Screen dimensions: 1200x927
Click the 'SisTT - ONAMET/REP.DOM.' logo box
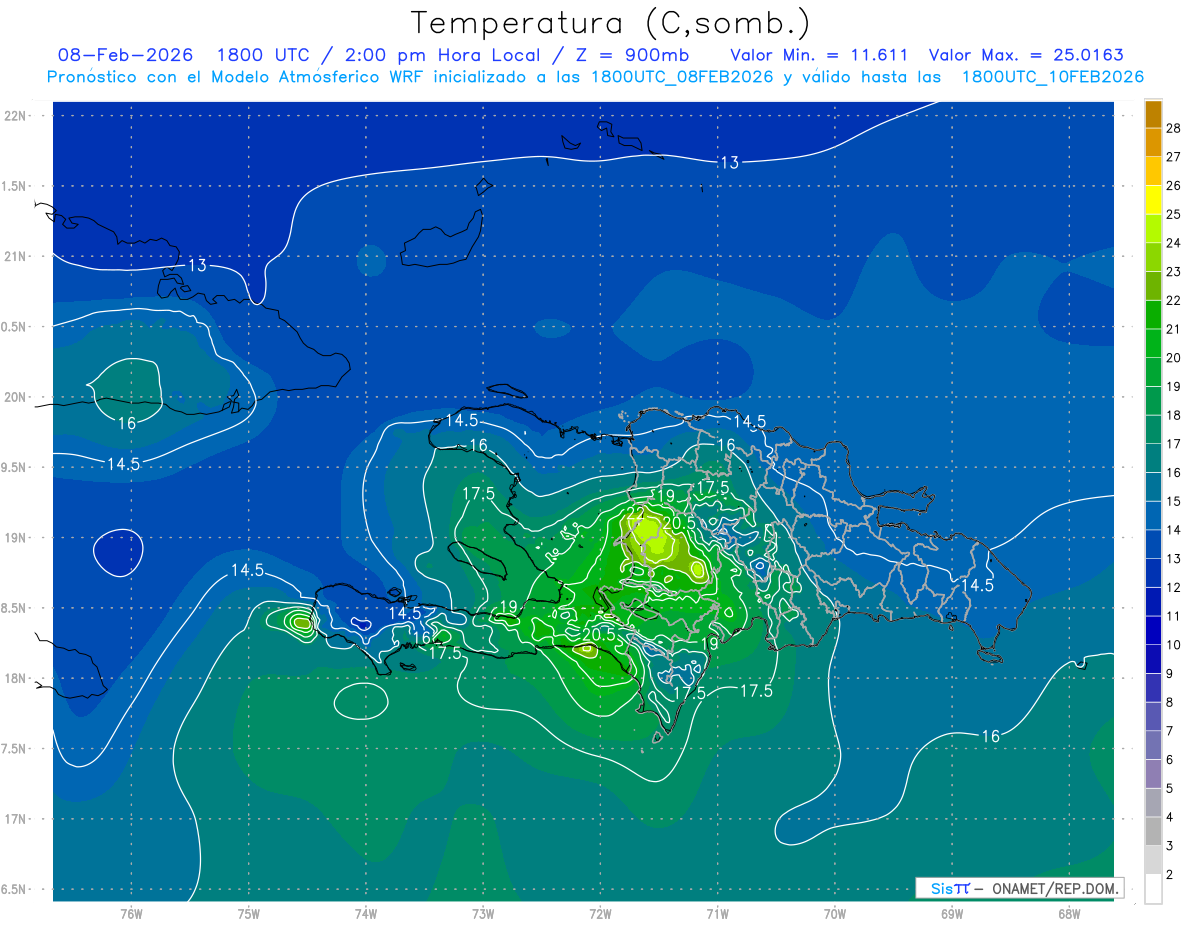1019,888
